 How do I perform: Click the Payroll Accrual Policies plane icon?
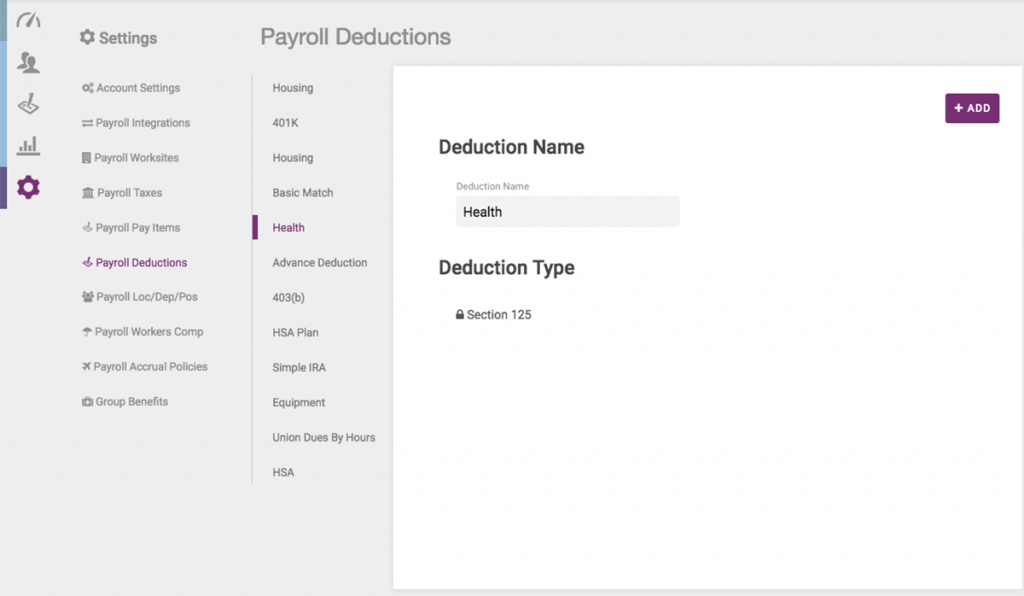click(86, 366)
